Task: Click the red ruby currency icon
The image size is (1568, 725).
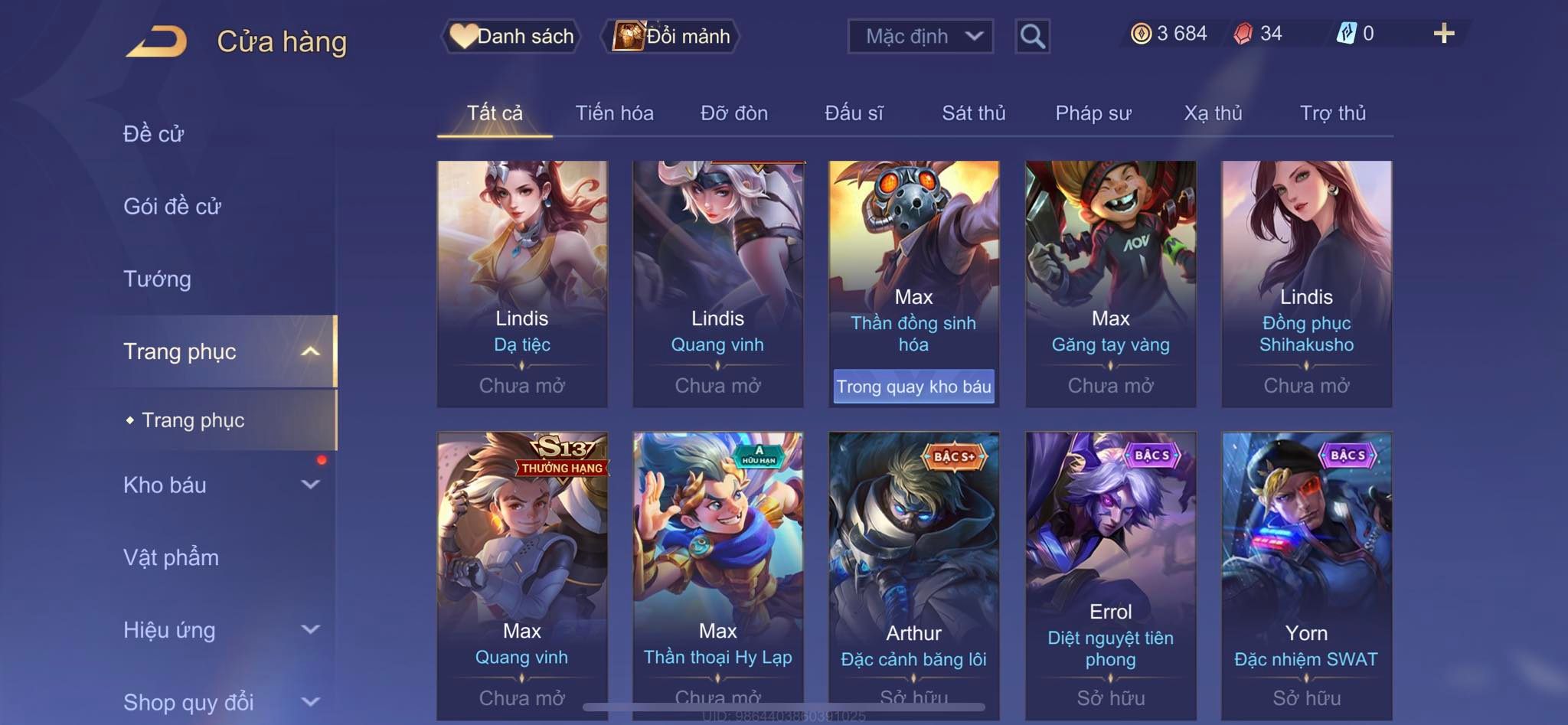Action: 1243,34
